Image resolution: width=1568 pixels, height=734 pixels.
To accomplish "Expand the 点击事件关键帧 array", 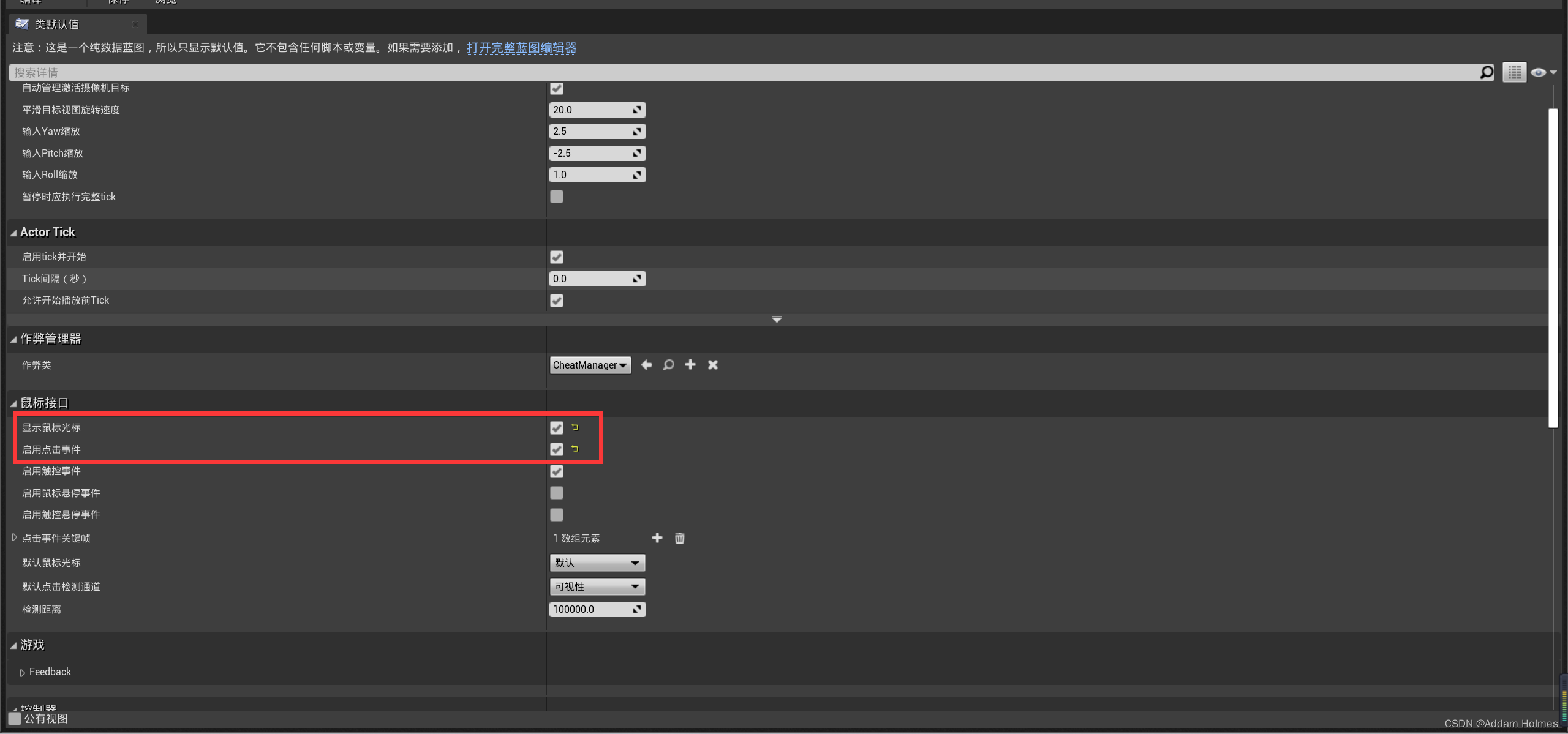I will (14, 537).
